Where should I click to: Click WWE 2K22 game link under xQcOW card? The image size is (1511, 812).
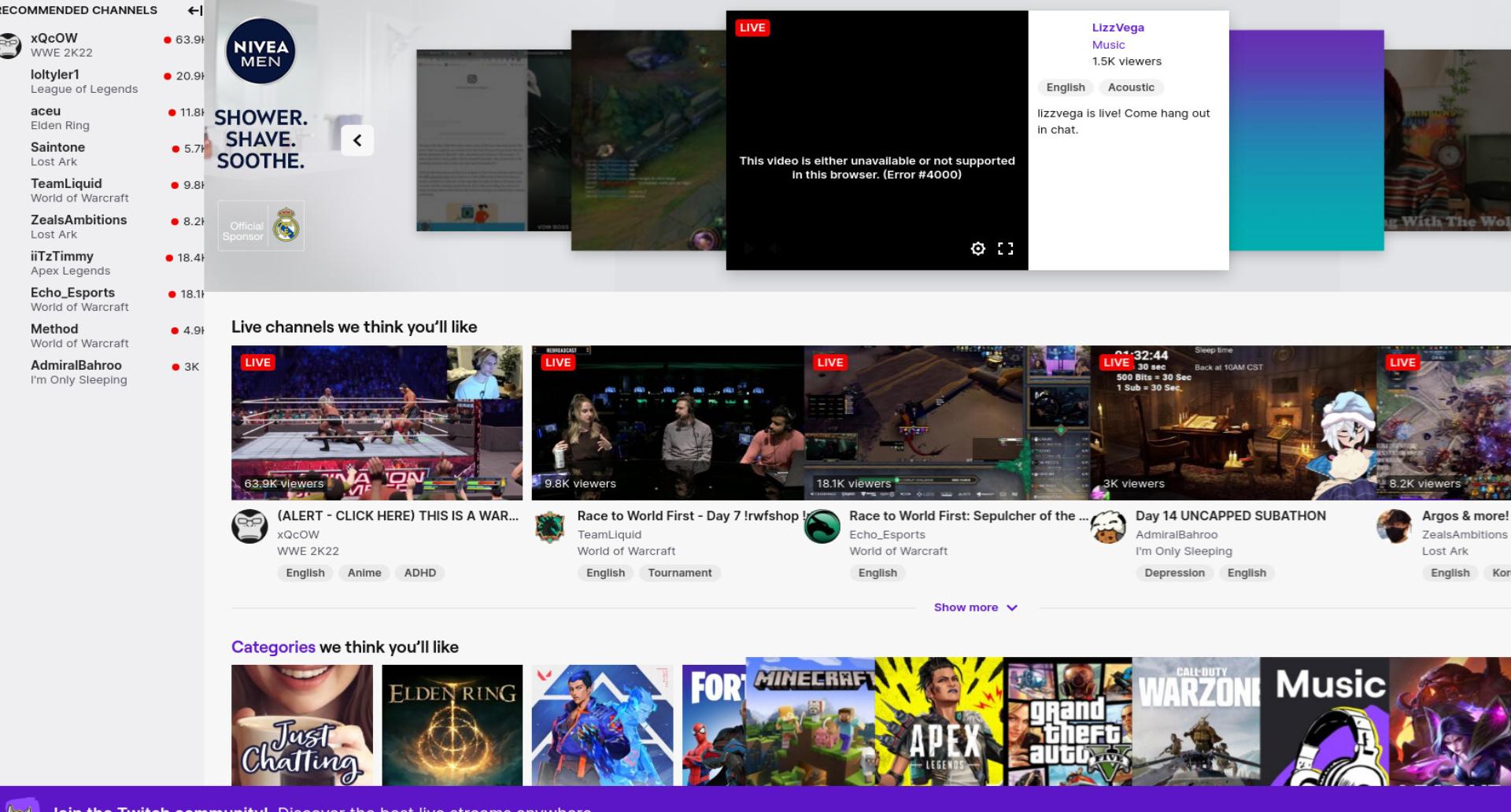tap(308, 552)
